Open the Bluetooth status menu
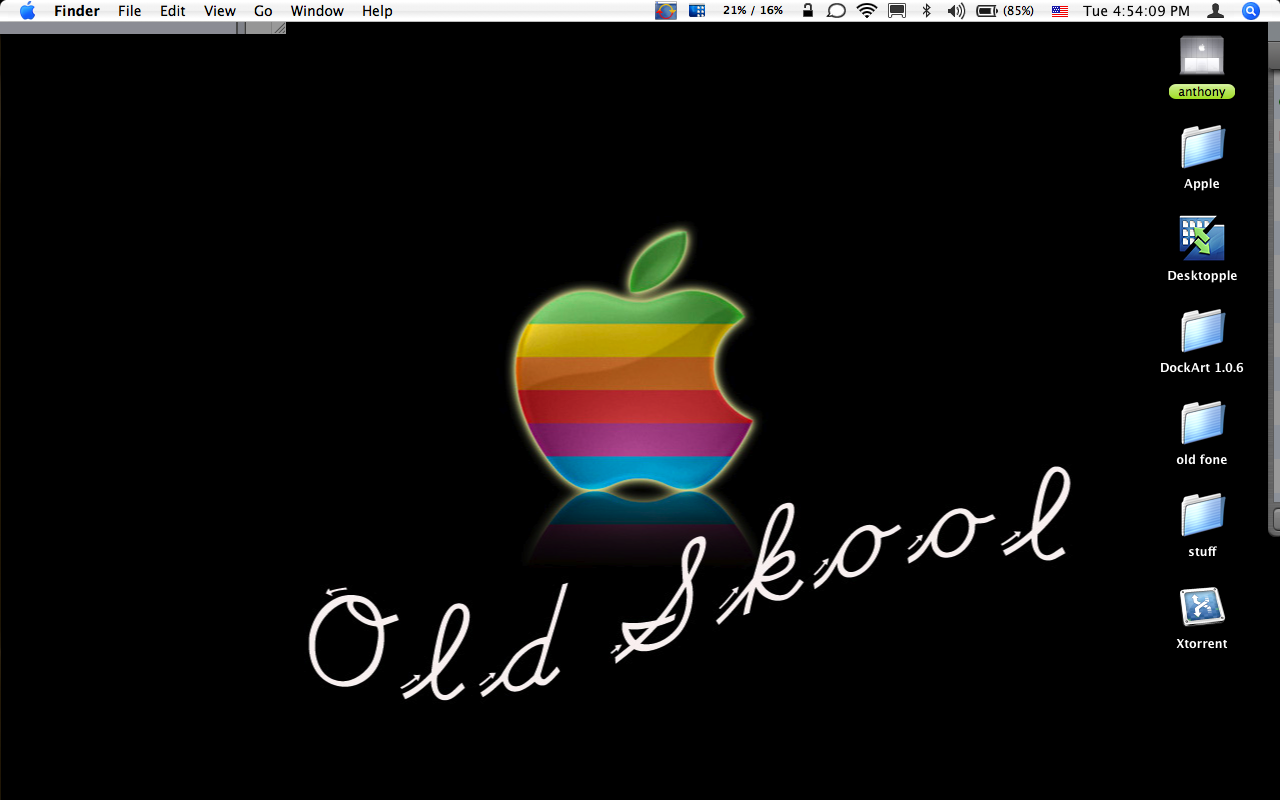The height and width of the screenshot is (800, 1280). (x=926, y=11)
